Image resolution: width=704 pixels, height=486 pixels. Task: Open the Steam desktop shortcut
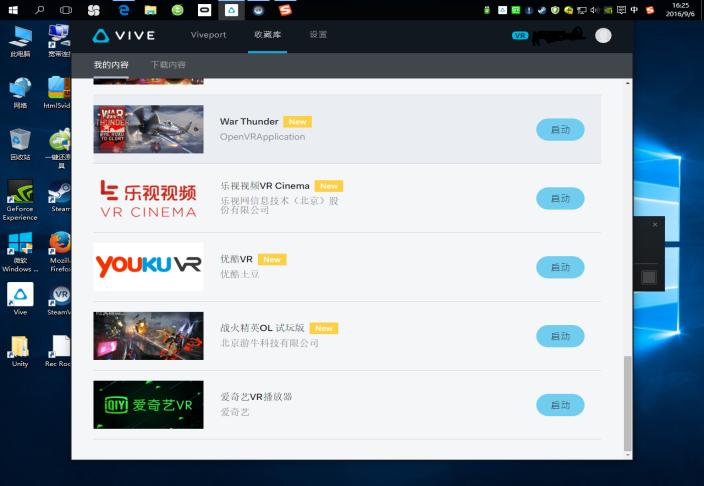coord(60,196)
